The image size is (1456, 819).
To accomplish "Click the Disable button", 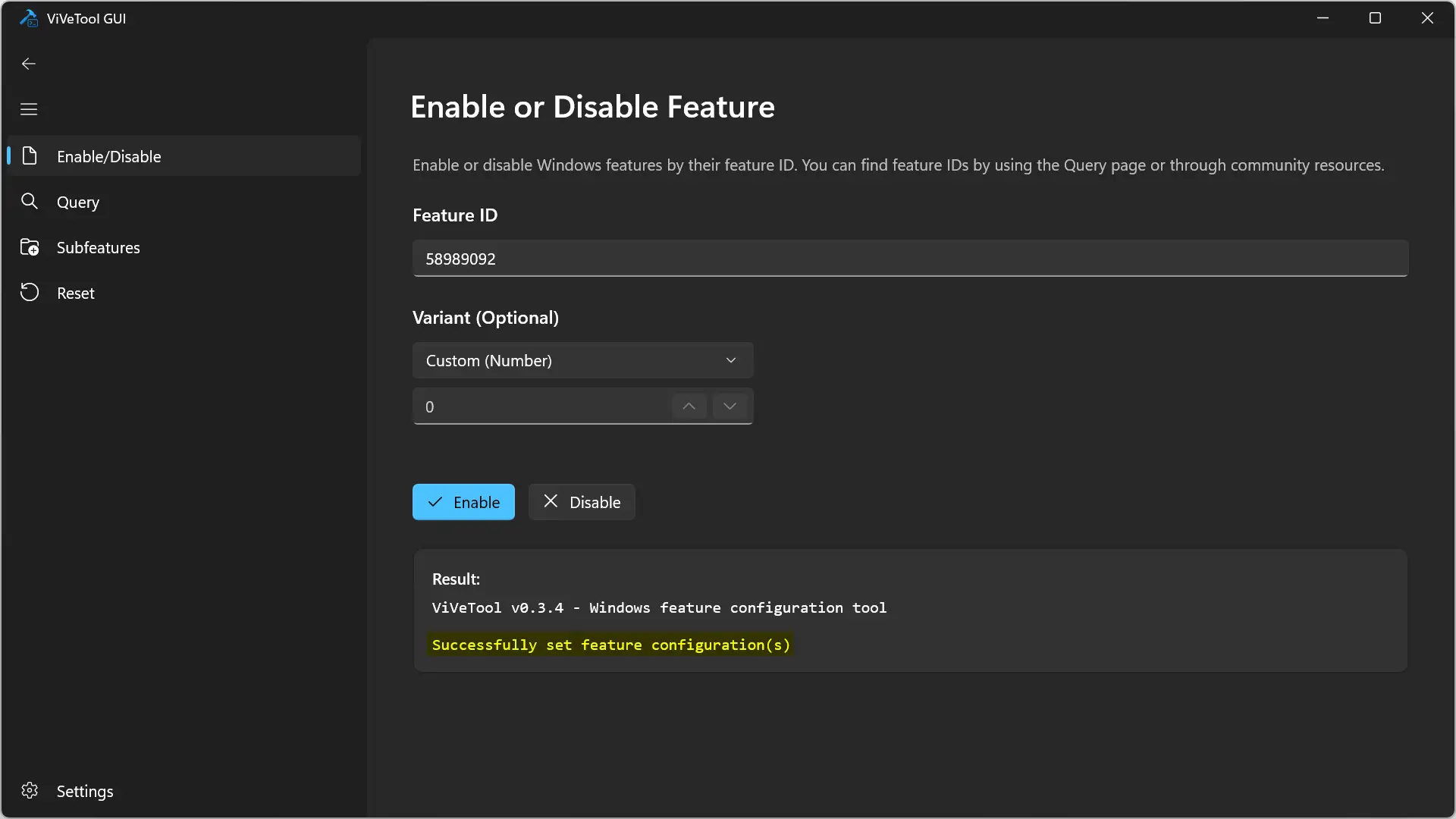I will pos(582,502).
